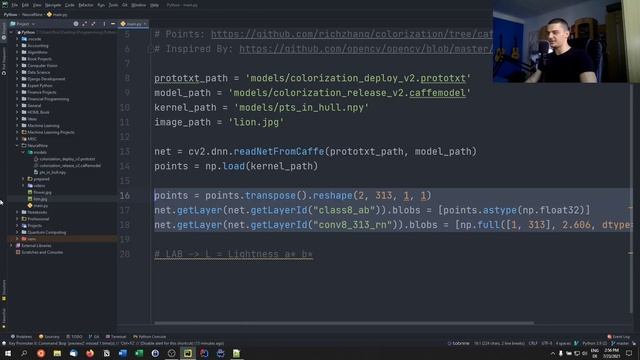Viewport: 640px width, 360px height.
Task: Select pts_in_hull.npy file in tree
Action: point(52,172)
